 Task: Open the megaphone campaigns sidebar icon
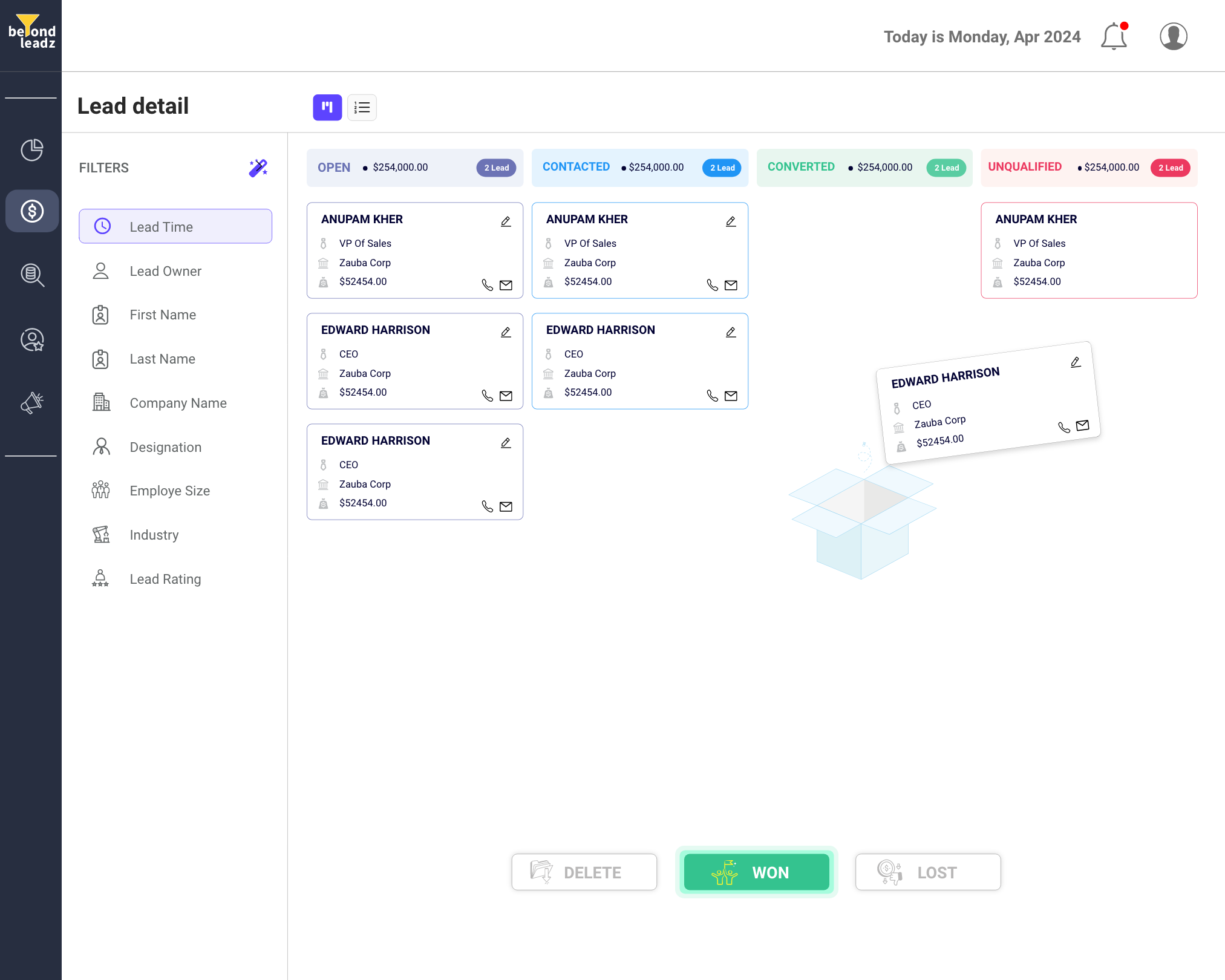31,403
